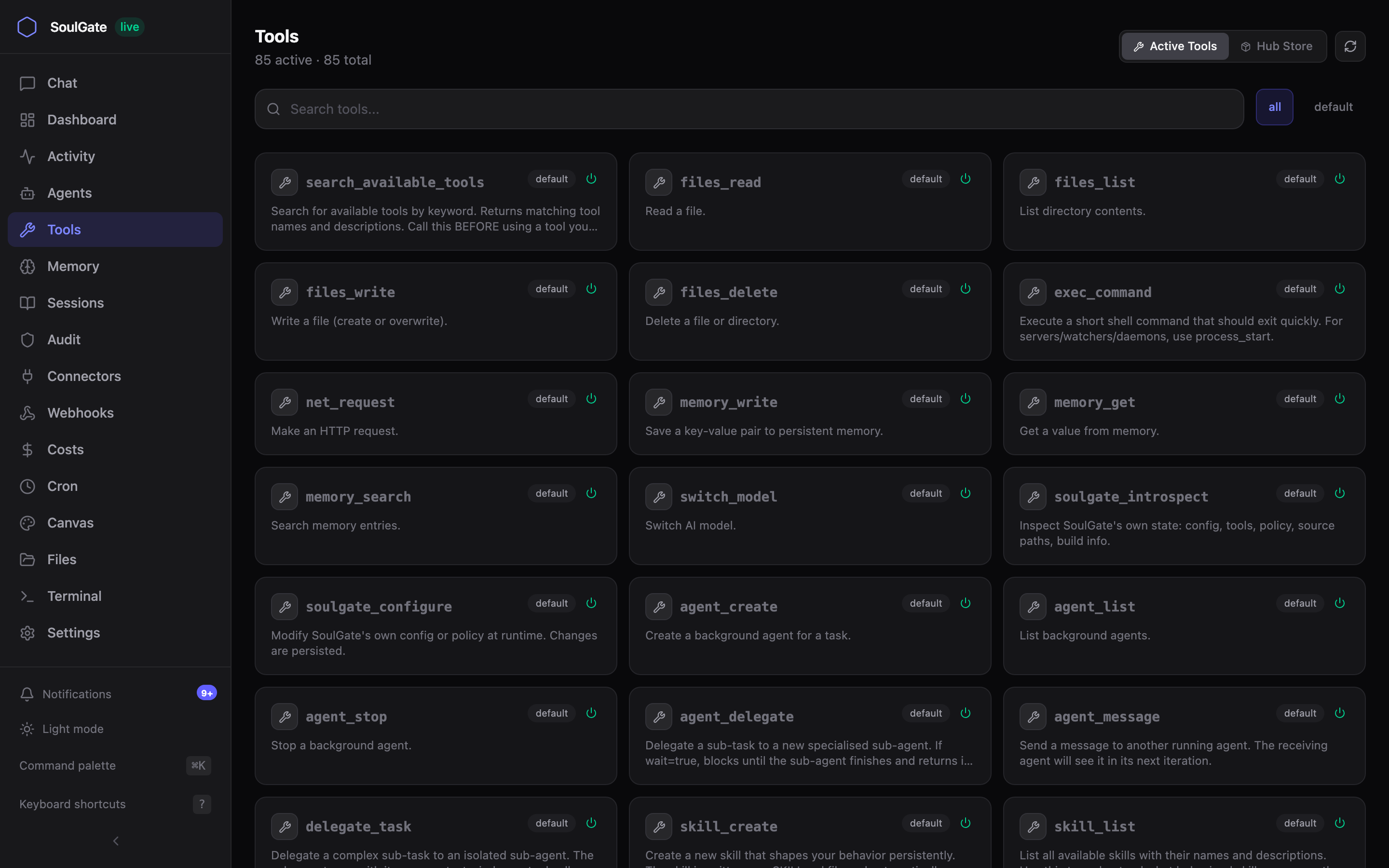The width and height of the screenshot is (1389, 868).
Task: Filter tools by the default category
Action: (1333, 107)
